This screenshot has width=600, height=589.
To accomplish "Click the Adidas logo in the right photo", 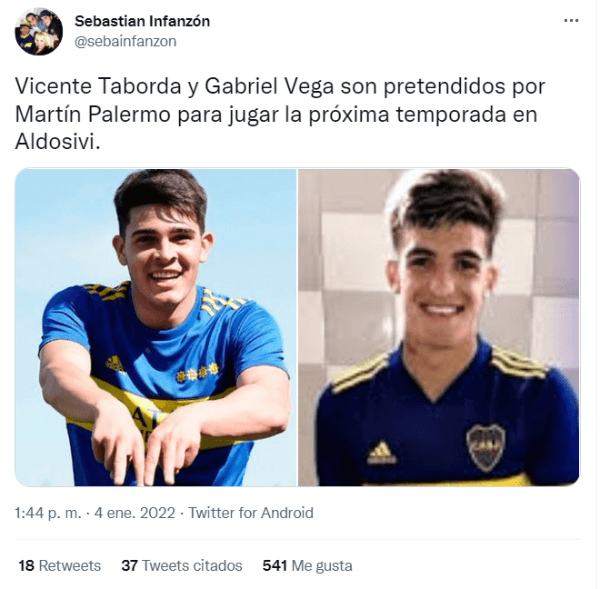I will (381, 453).
